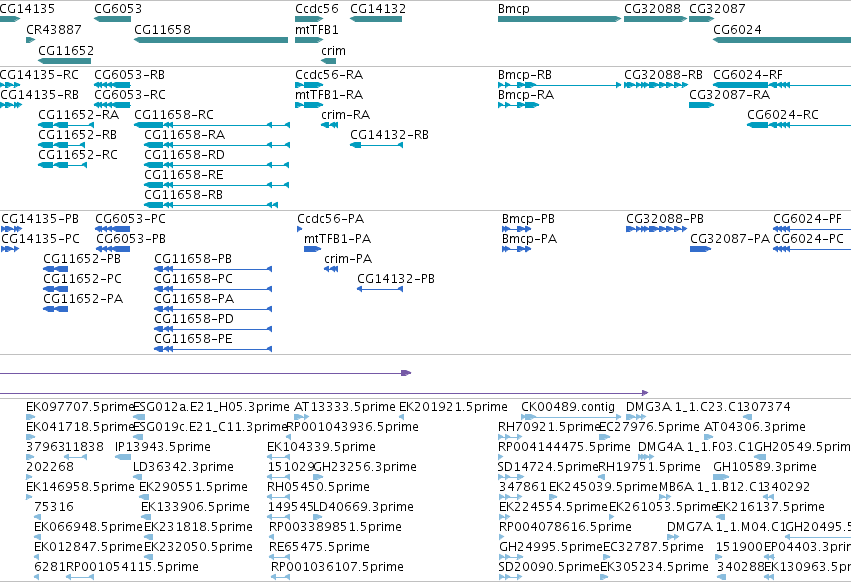The width and height of the screenshot is (851, 582).
Task: Click the RP004078616.5prime label
Action: click(565, 527)
